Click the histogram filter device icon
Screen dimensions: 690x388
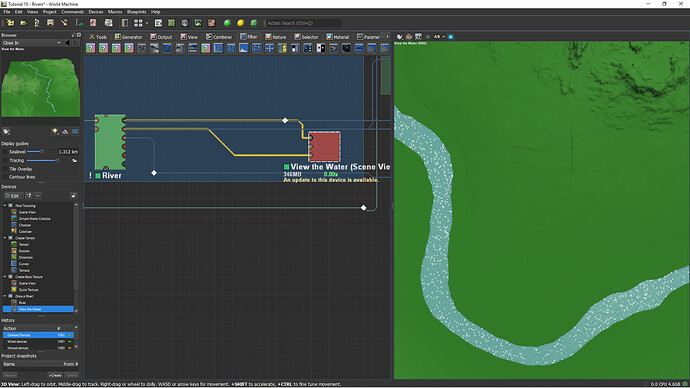[243, 48]
